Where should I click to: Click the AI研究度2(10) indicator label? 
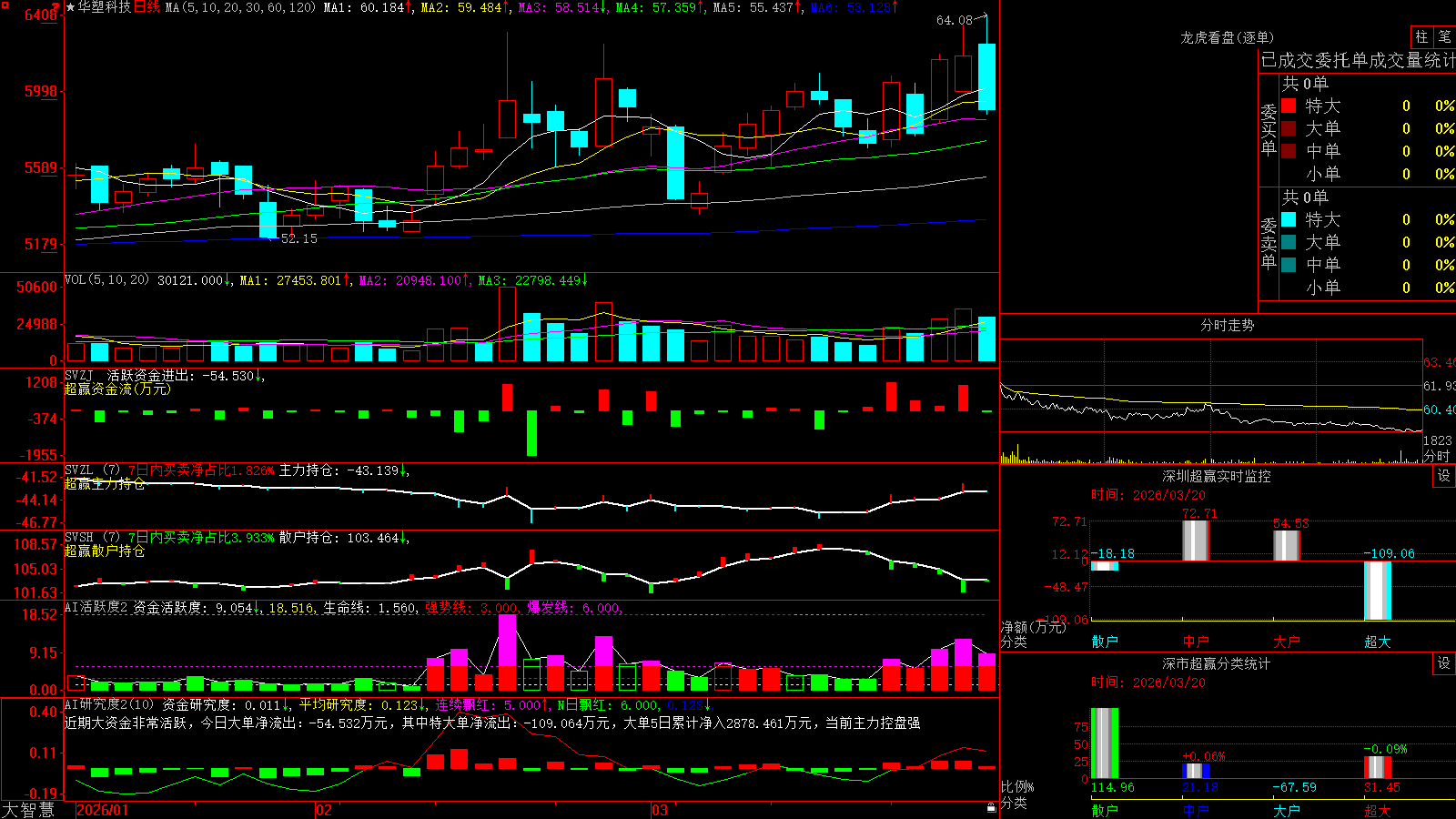click(x=110, y=704)
